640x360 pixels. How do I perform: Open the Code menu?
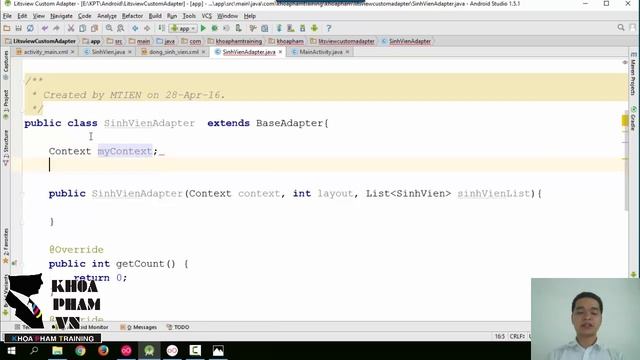(x=84, y=16)
